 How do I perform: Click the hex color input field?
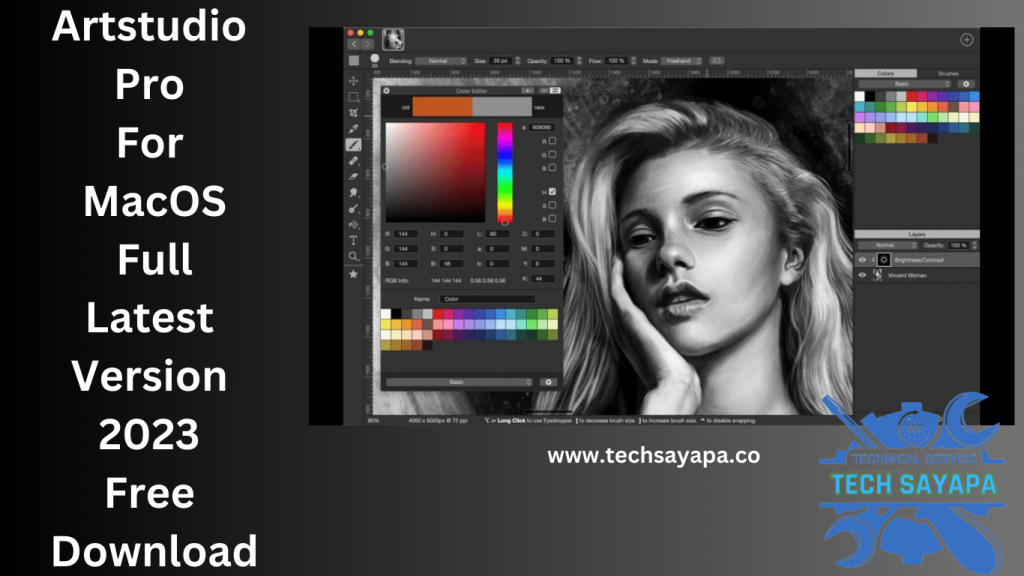[x=542, y=127]
